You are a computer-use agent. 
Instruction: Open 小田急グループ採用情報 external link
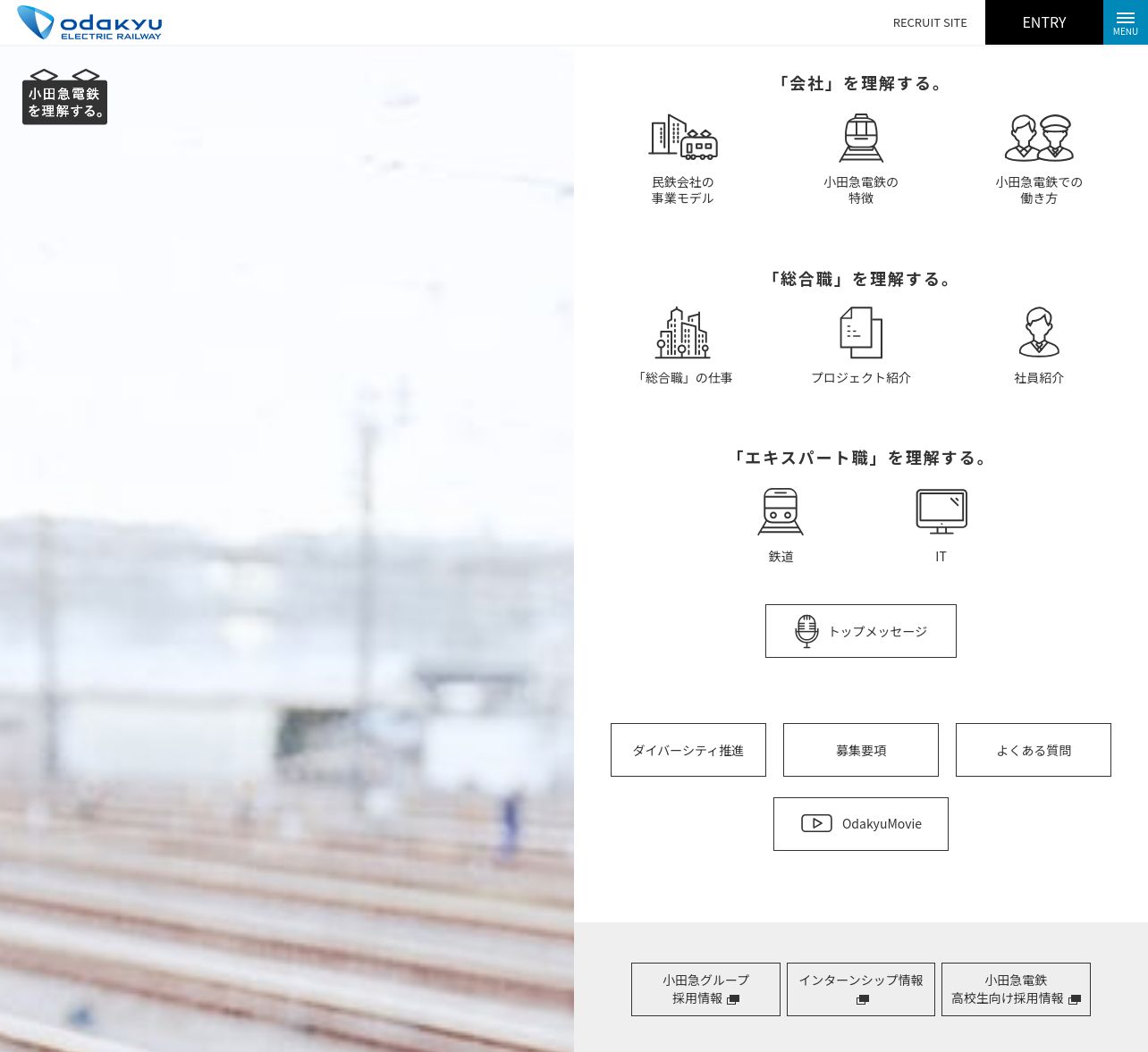[705, 989]
